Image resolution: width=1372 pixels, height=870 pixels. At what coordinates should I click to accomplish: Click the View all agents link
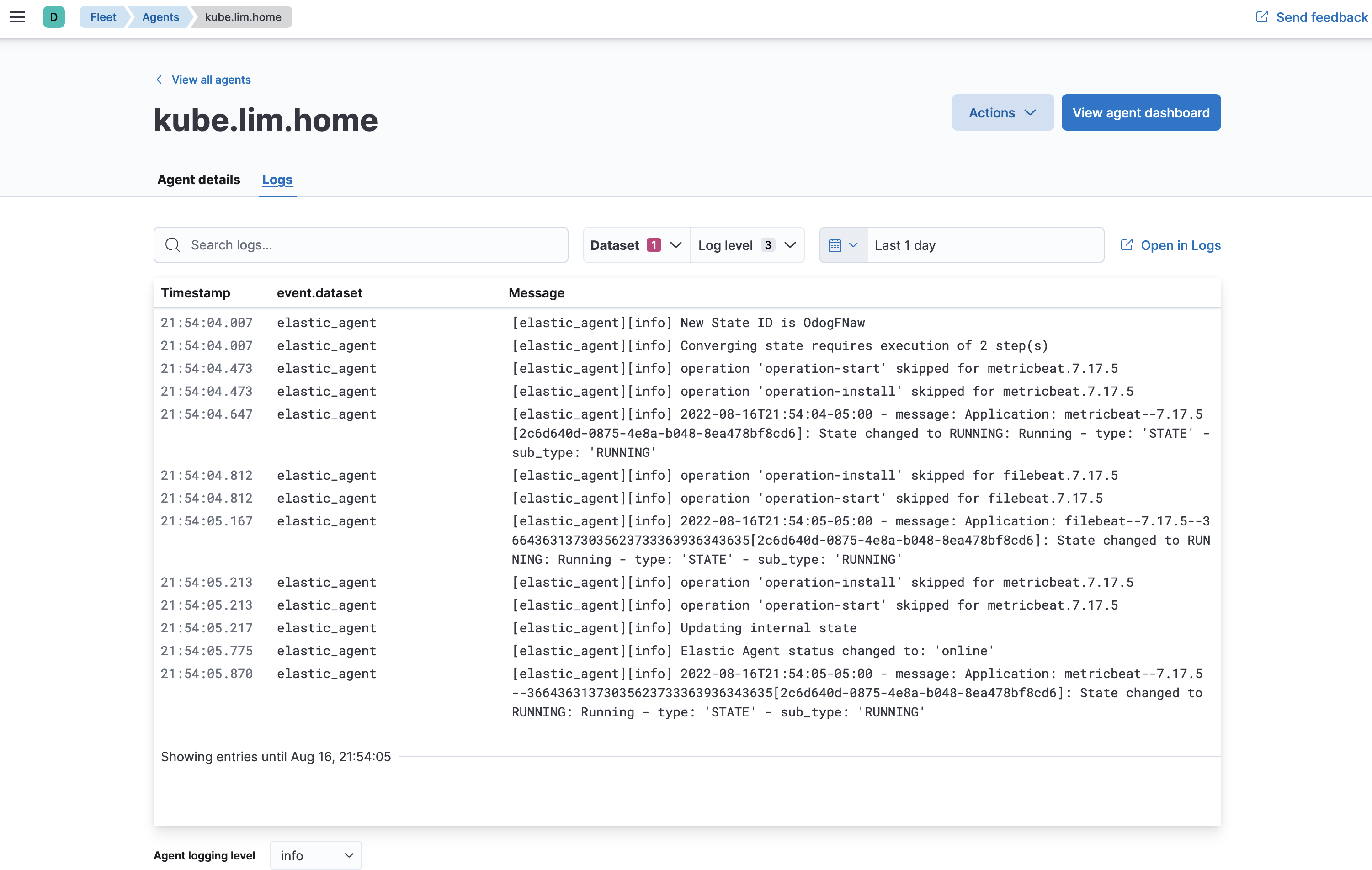tap(211, 80)
